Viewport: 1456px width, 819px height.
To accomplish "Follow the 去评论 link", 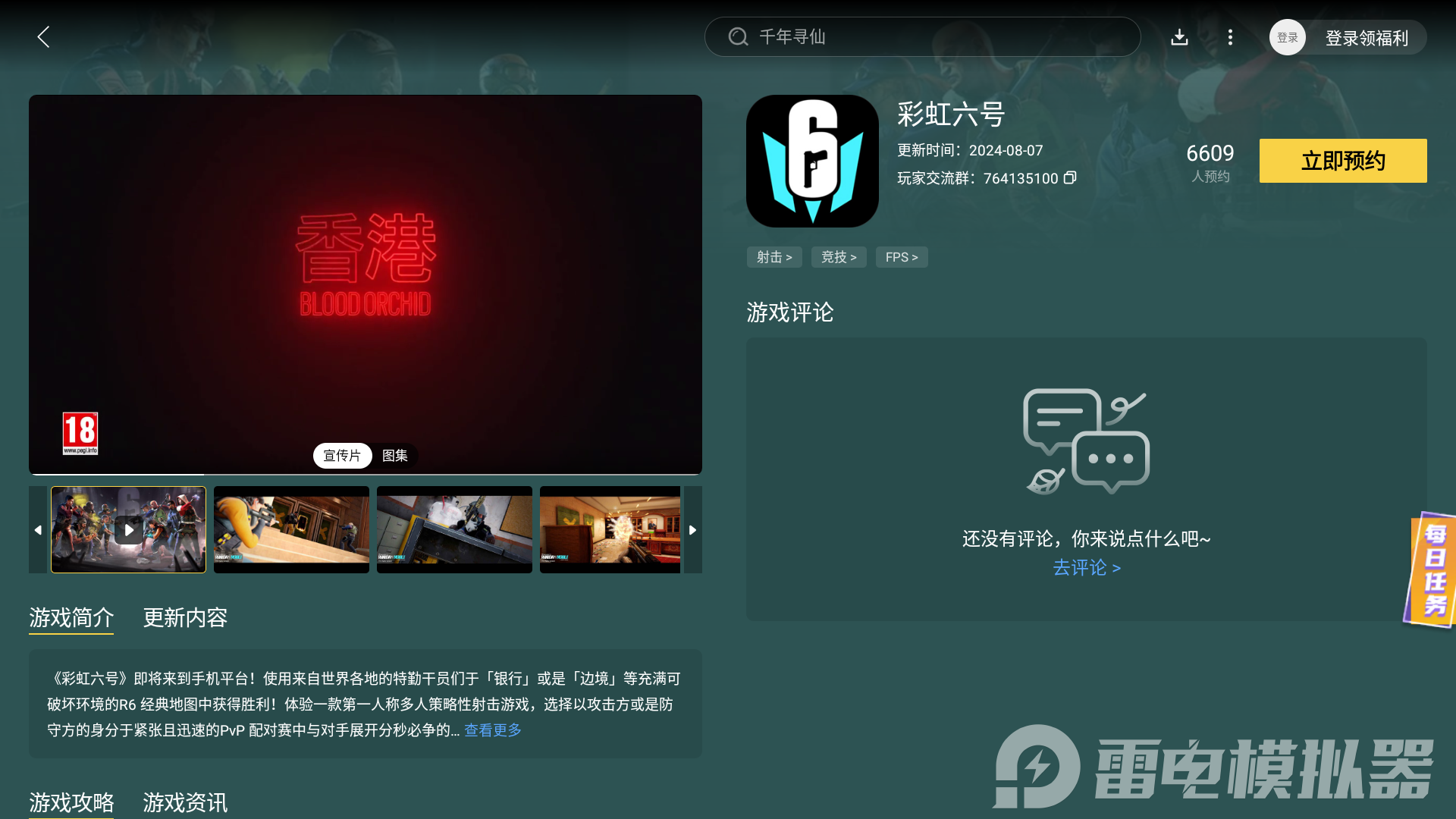I will tap(1086, 568).
